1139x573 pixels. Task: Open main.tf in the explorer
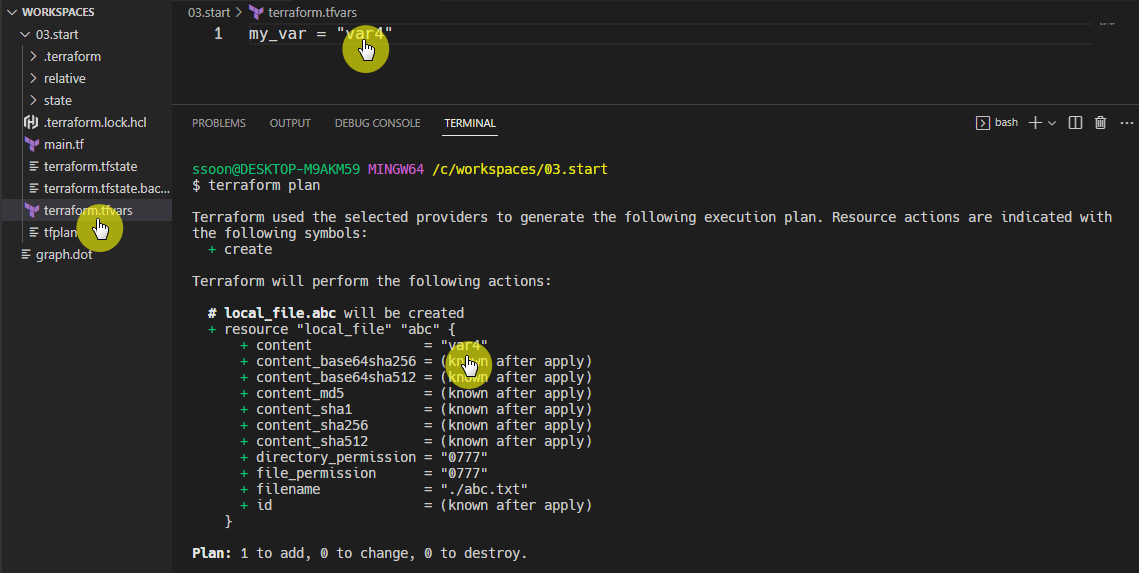click(x=64, y=145)
